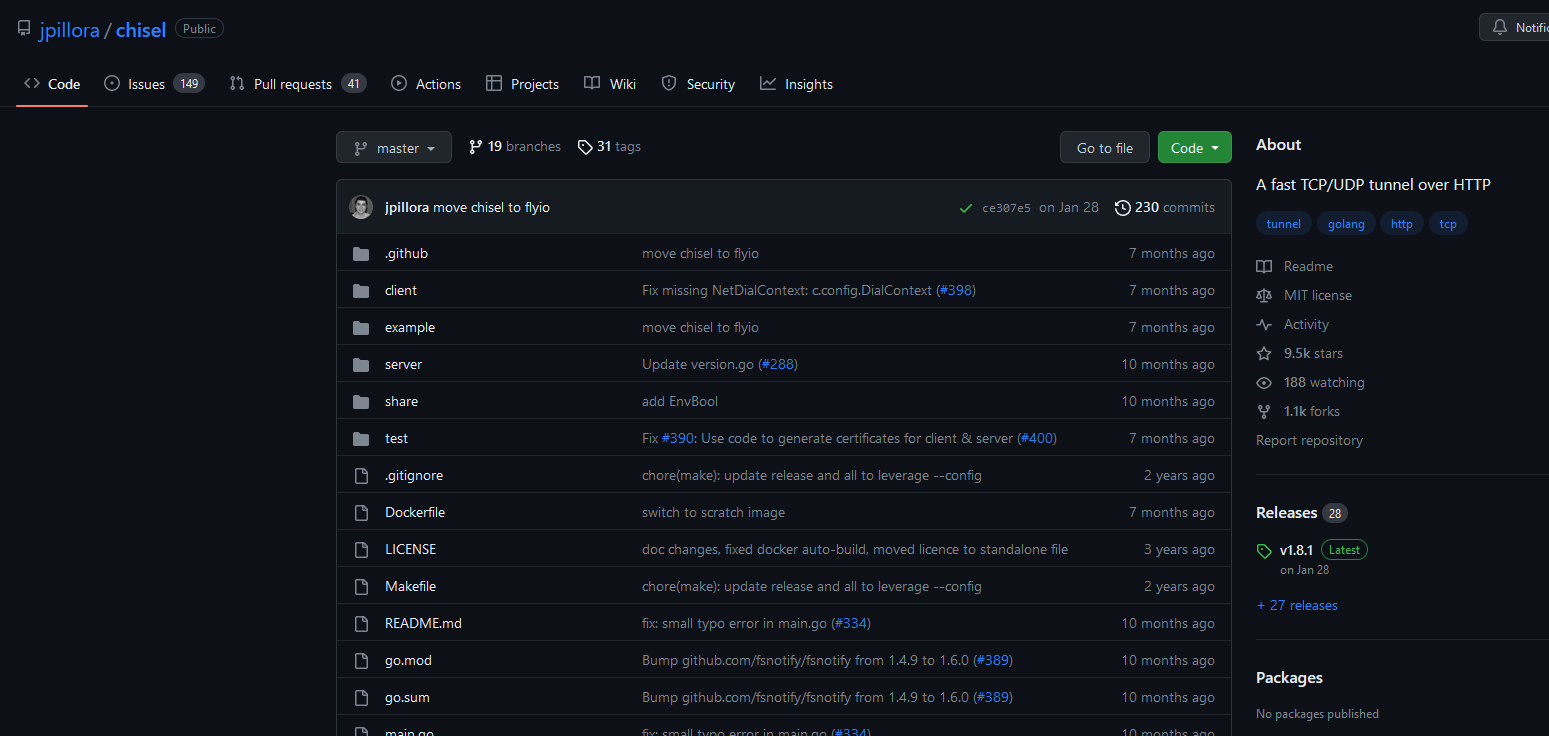Click the Notifications bell button
1549x736 pixels.
(x=1515, y=27)
